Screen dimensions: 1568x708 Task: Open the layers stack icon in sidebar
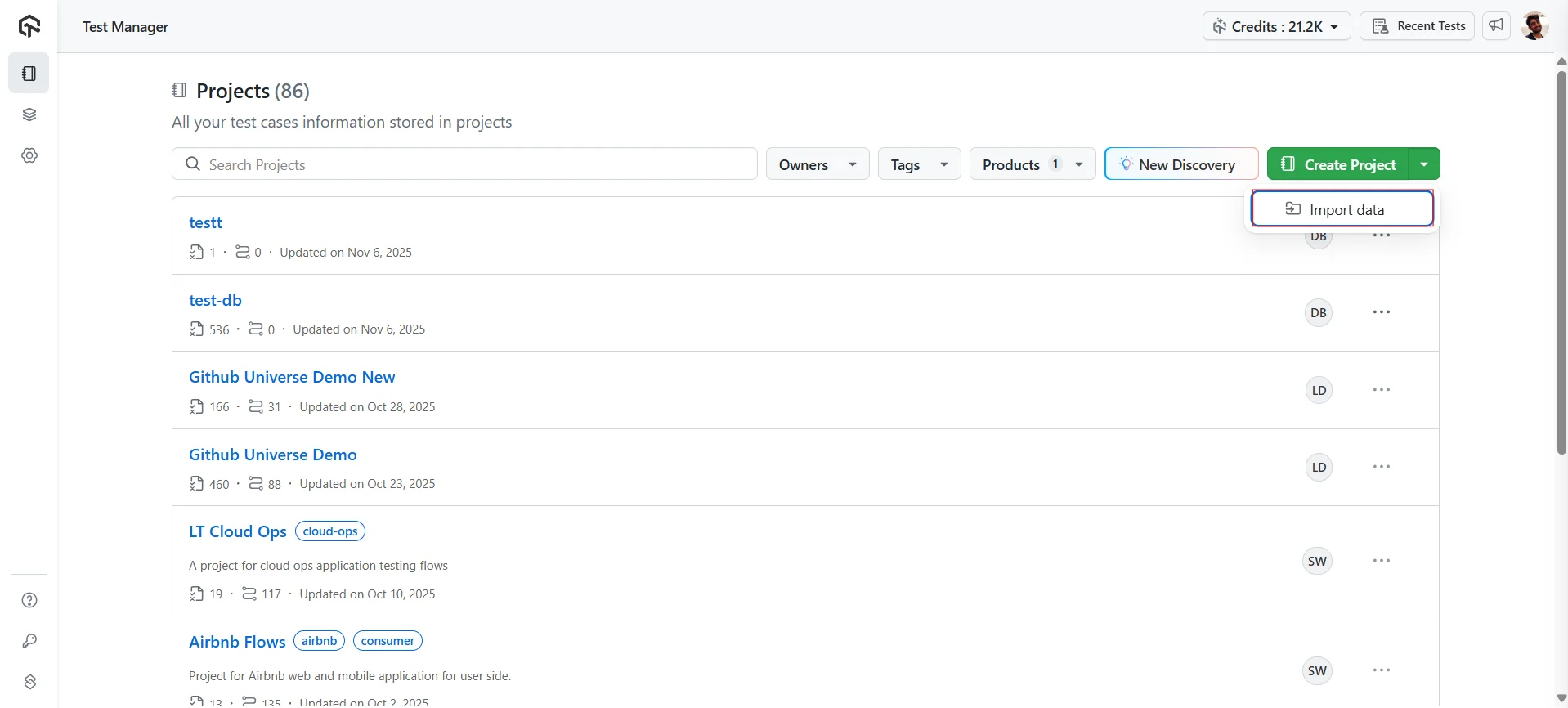point(29,114)
